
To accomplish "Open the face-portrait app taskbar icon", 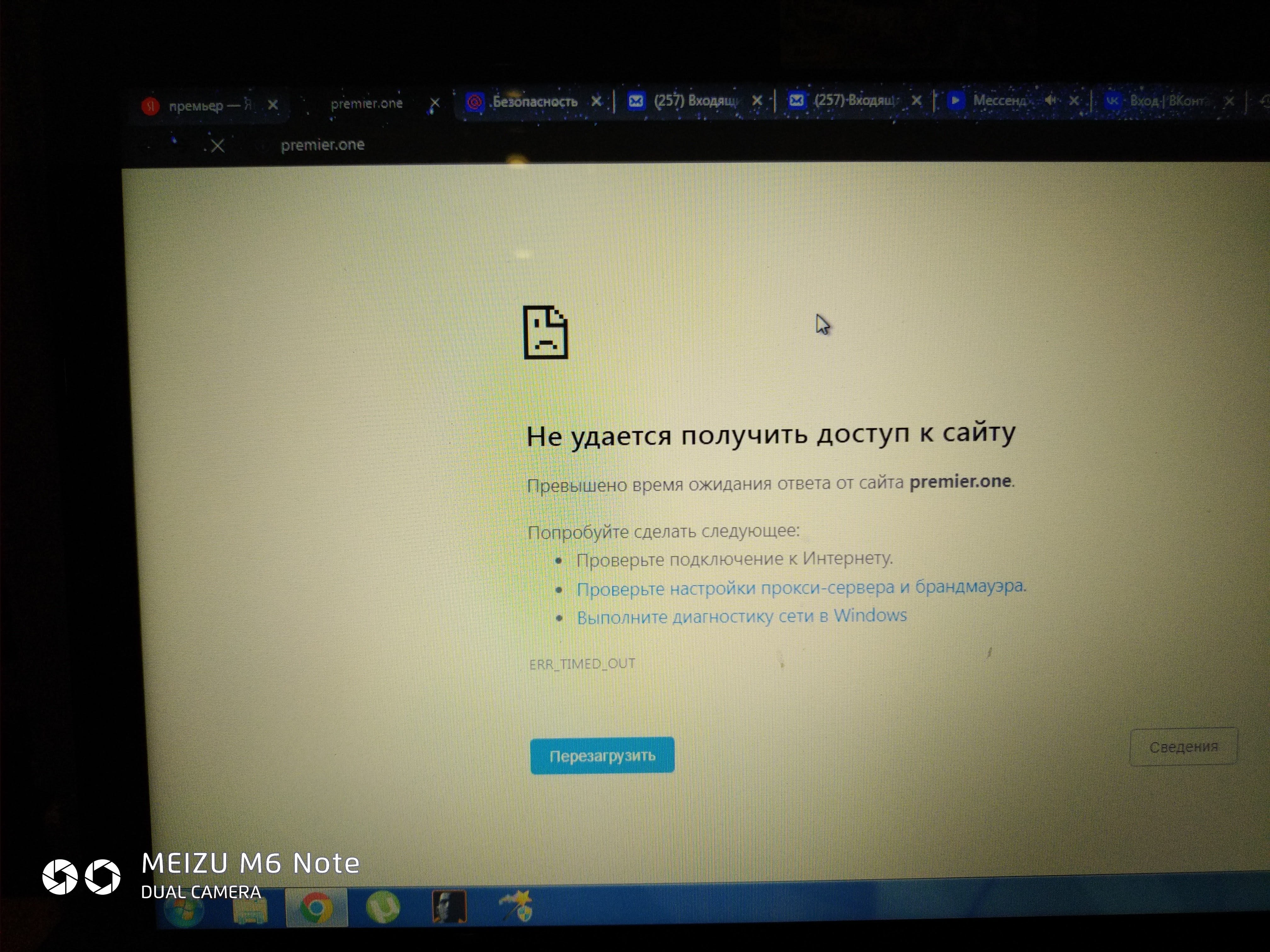I will click(449, 907).
